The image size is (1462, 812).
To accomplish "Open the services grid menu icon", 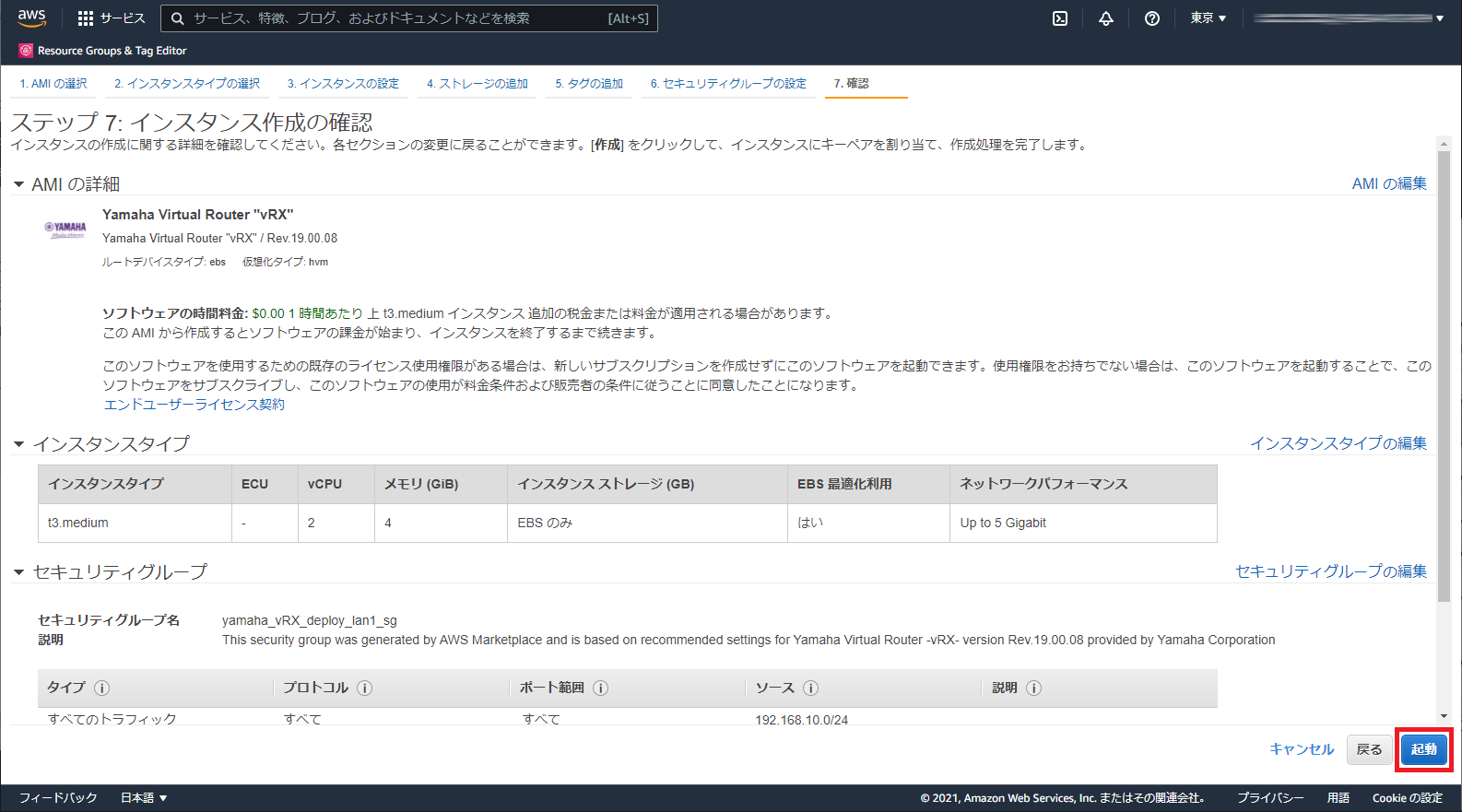I will (86, 18).
